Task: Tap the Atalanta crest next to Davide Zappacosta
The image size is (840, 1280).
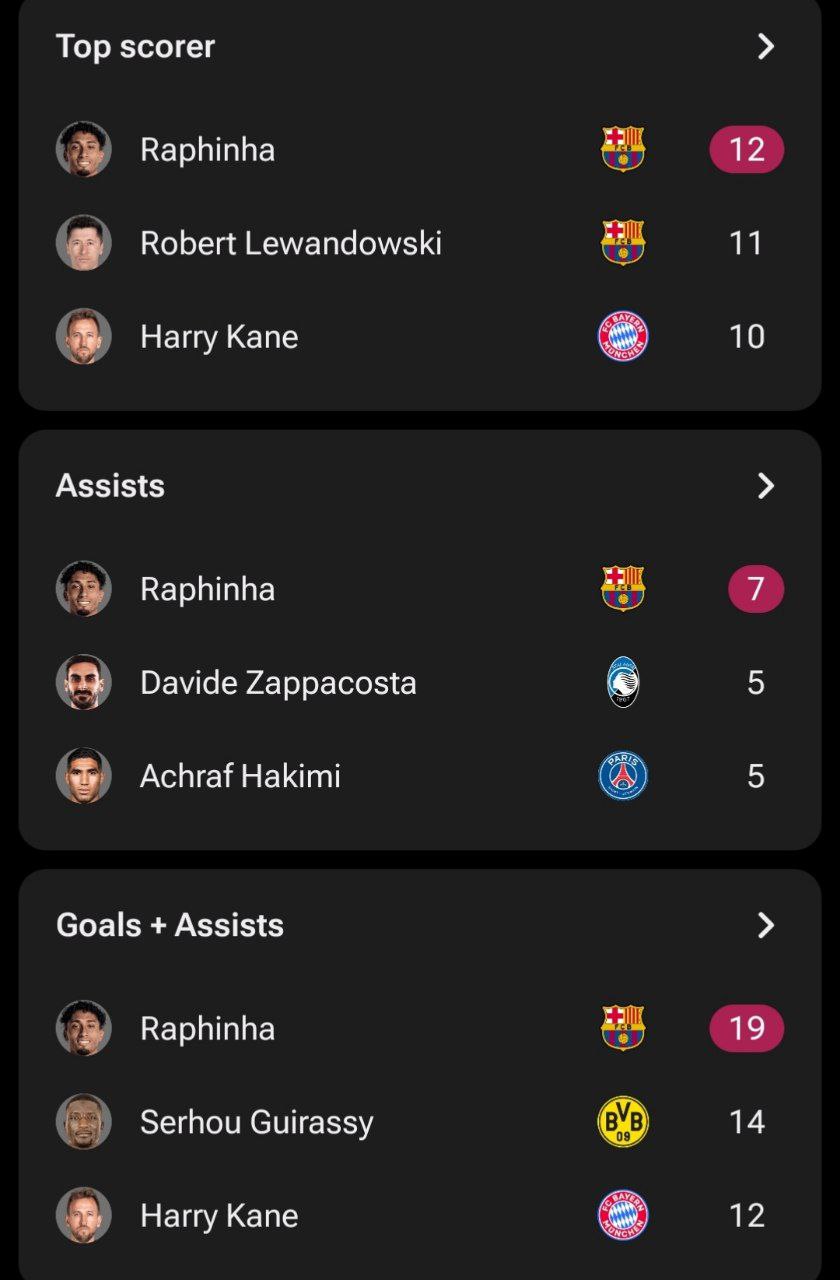Action: click(x=623, y=682)
